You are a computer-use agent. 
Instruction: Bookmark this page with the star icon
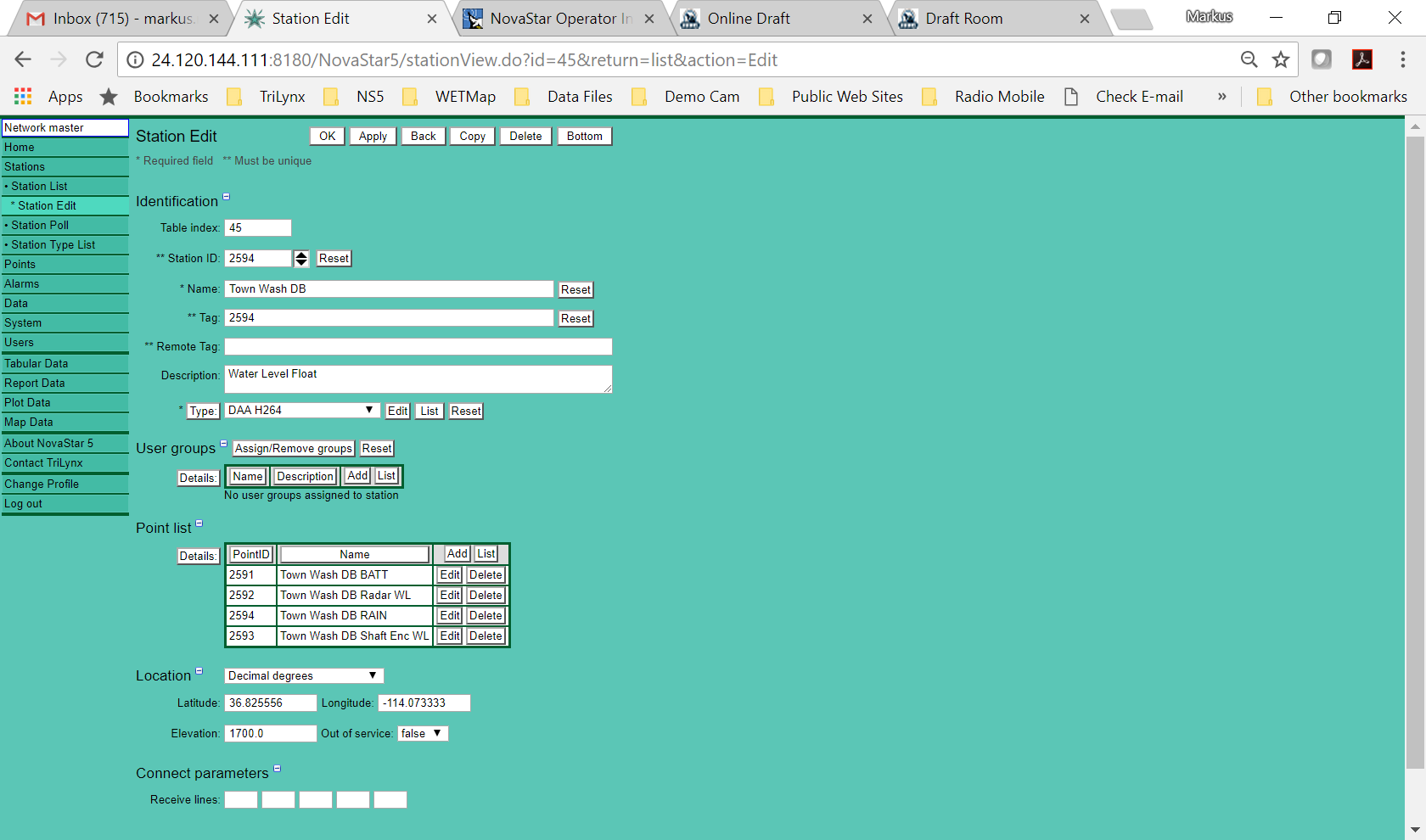(x=1281, y=59)
